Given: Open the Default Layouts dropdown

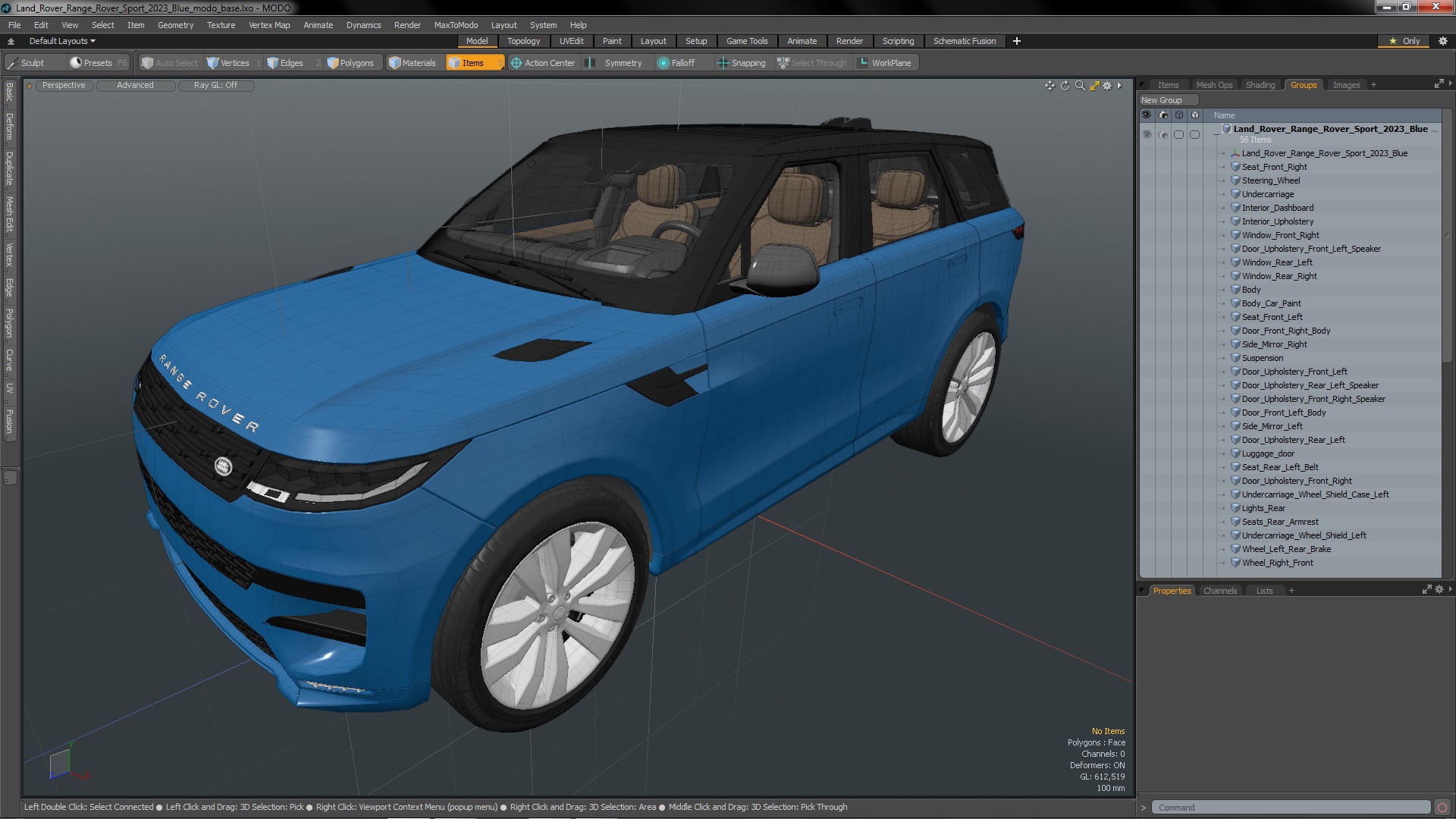Looking at the screenshot, I should [62, 41].
